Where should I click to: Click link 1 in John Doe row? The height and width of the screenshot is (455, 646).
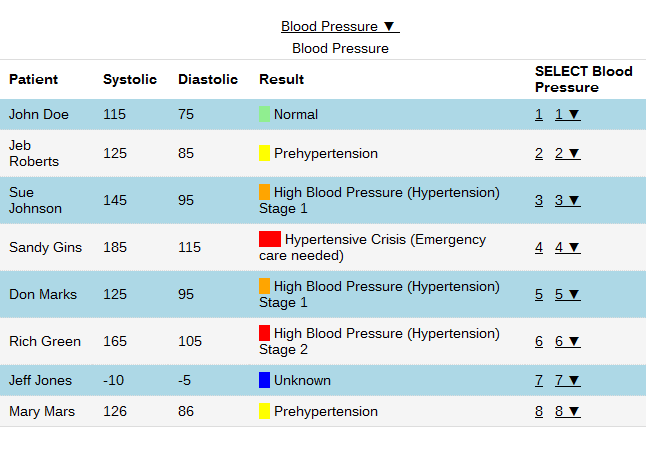(x=539, y=114)
